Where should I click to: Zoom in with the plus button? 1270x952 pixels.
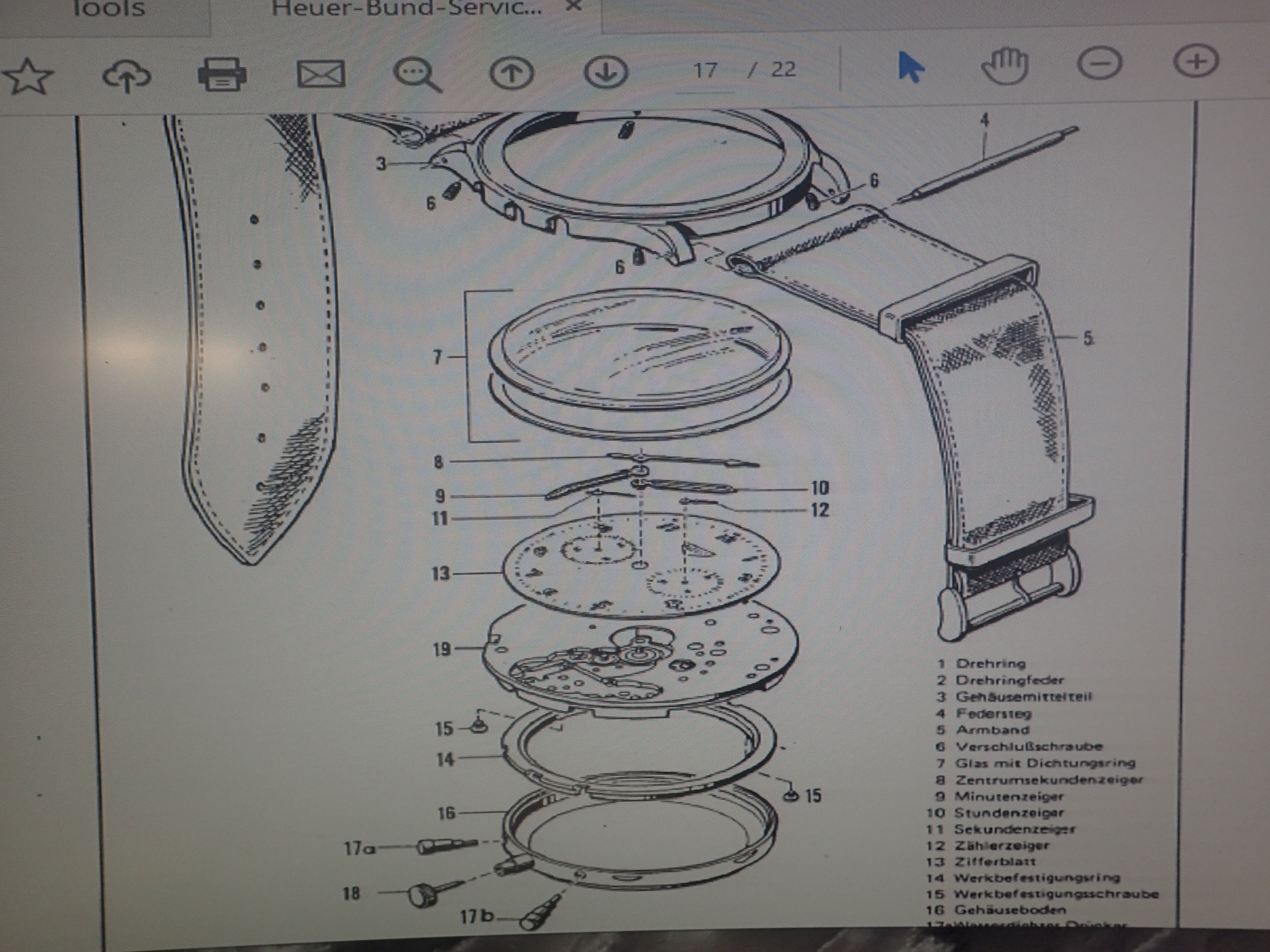point(1196,61)
